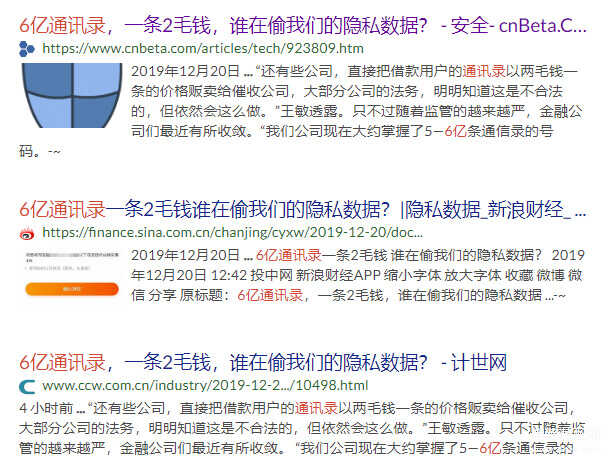611x463 pixels.
Task: Click the red 6亿 highlight in the cnBeta snippet
Action: (x=456, y=131)
